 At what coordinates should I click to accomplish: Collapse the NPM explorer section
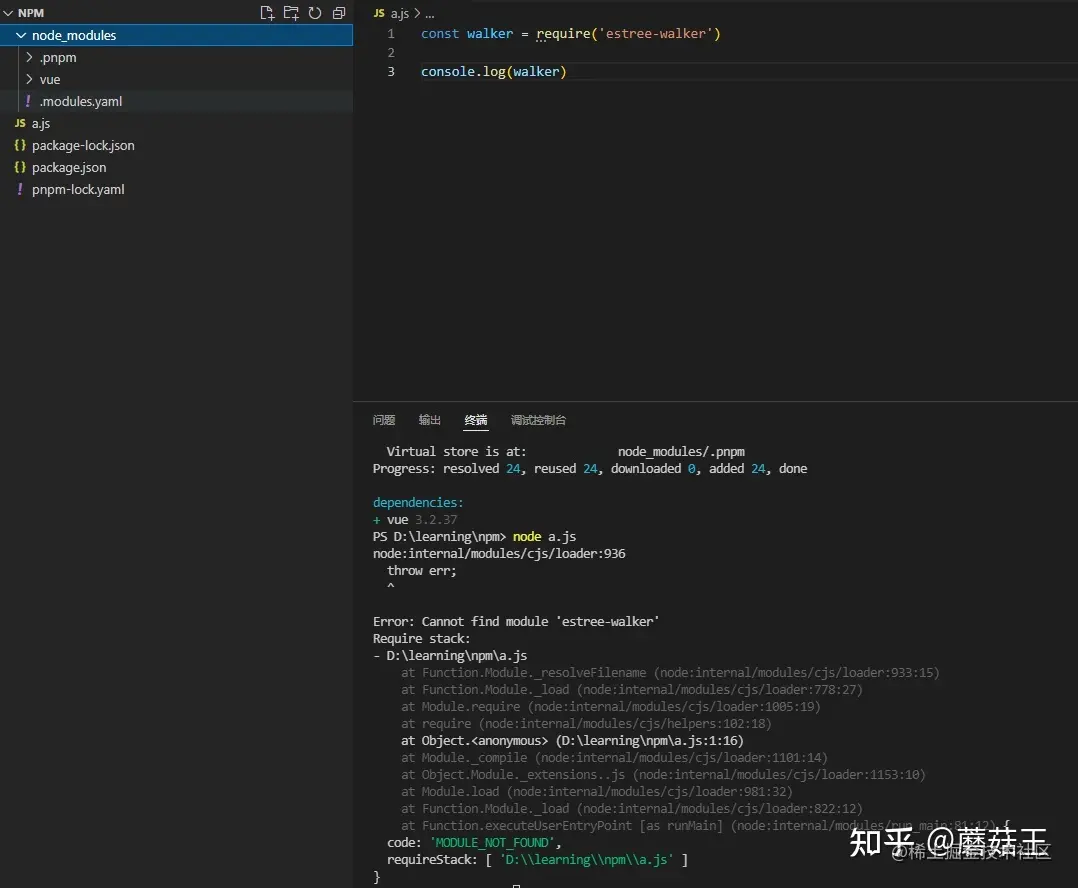click(8, 13)
